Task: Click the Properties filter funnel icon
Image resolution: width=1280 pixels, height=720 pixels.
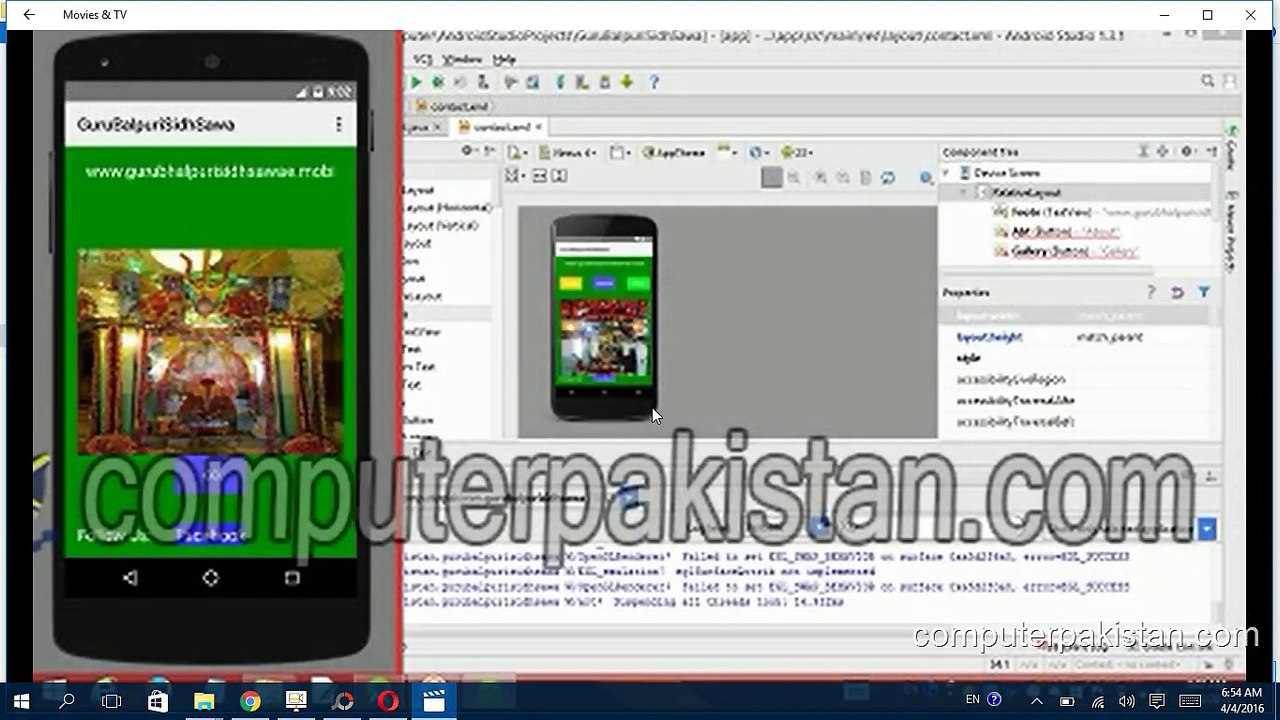Action: pos(1204,292)
